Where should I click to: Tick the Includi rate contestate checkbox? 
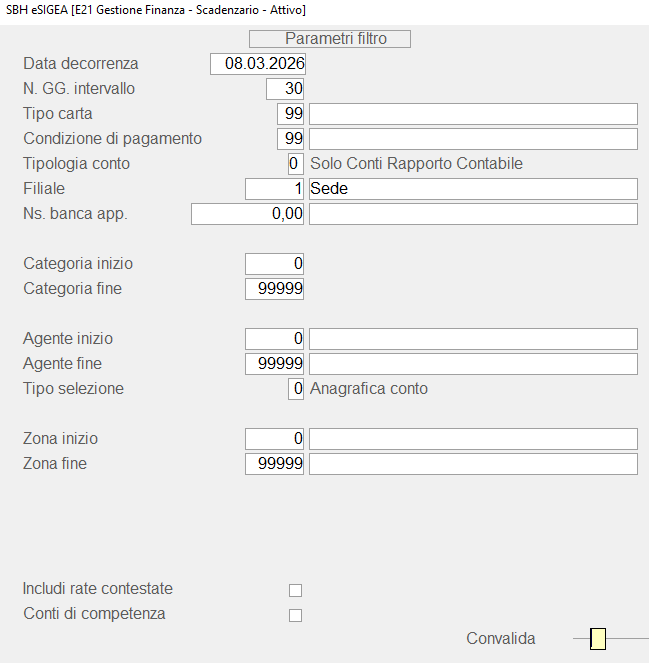coord(295,590)
